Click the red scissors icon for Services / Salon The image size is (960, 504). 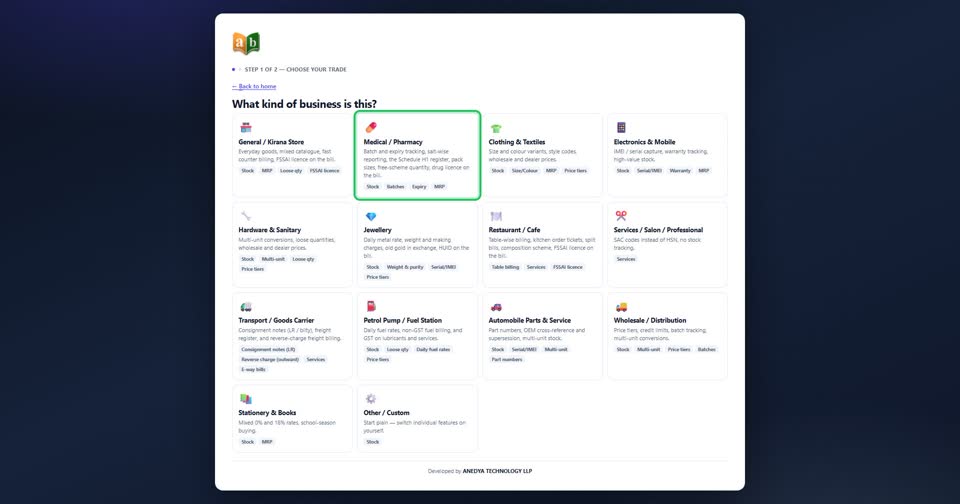[x=621, y=216]
